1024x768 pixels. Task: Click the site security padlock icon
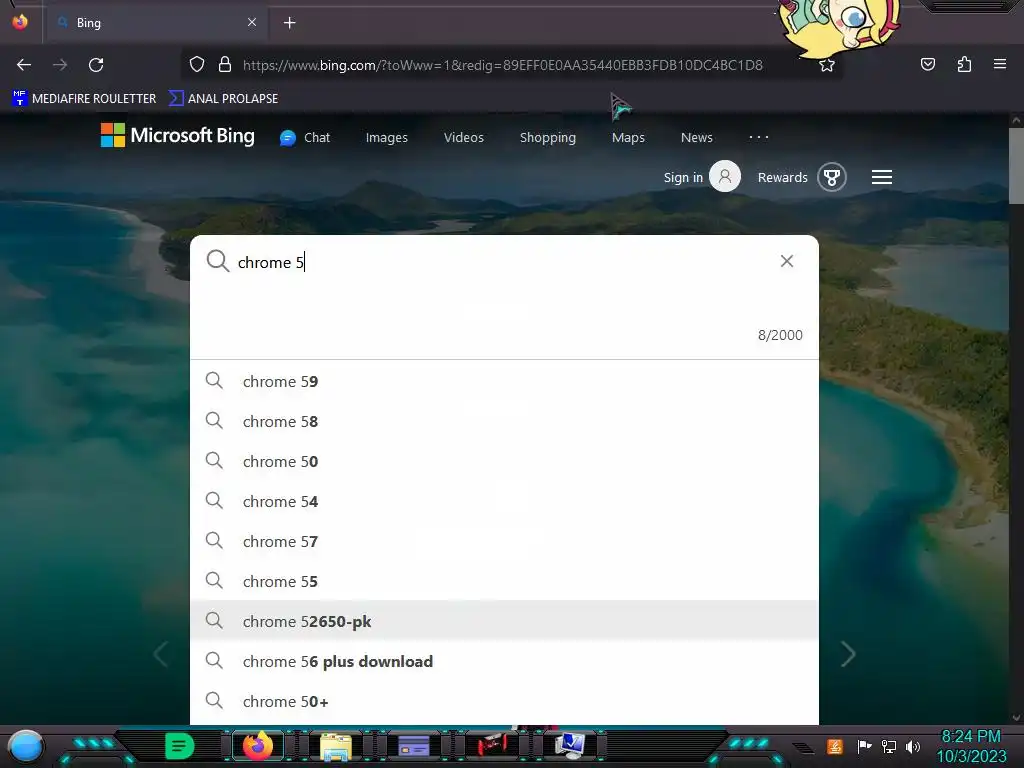225,65
